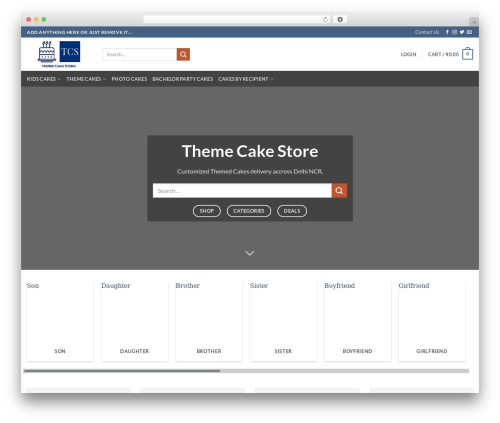Viewport: 500px width, 423px height.
Task: Click the new tab plus button
Action: pos(474,22)
